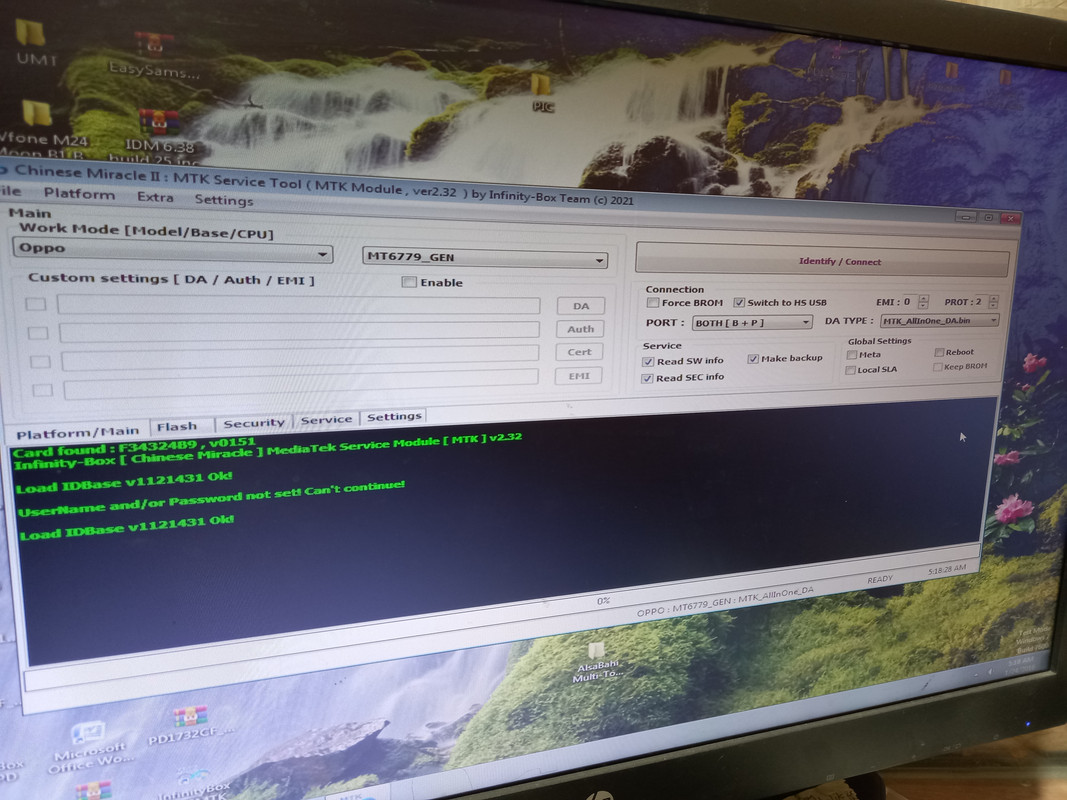
Task: Adjust the PROT value spinner
Action: click(x=993, y=301)
